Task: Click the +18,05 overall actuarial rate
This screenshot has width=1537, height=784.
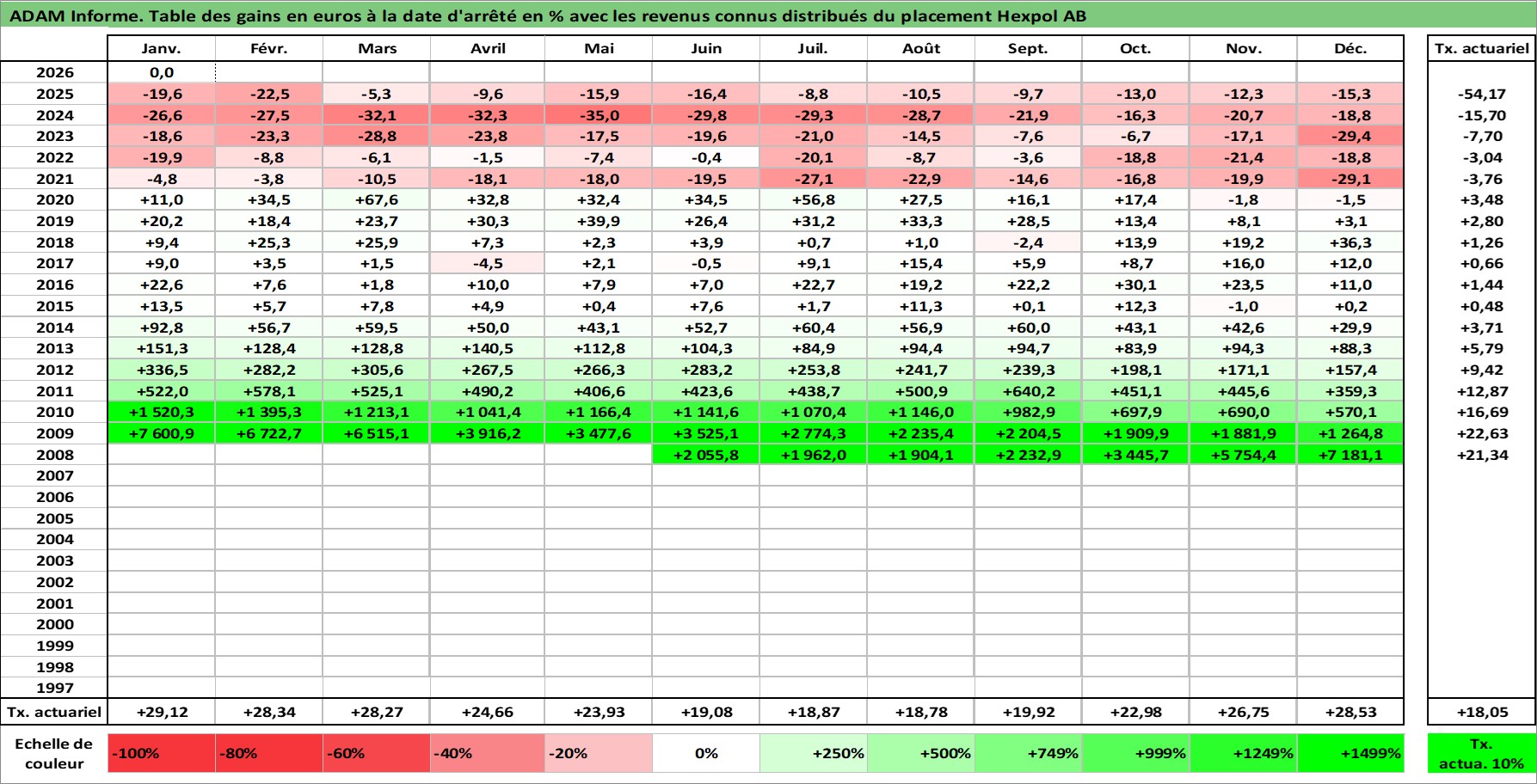Action: click(1482, 712)
